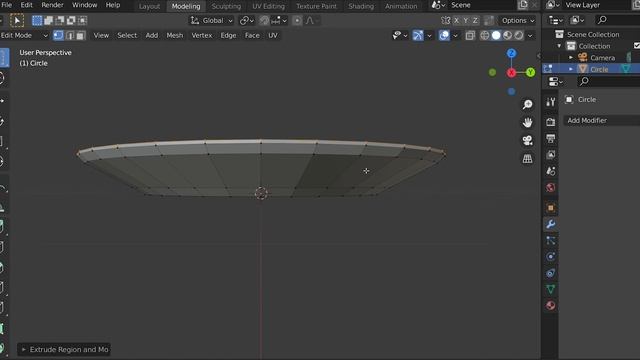Screen dimensions: 640x360
Task: Open the Mesh menu
Action: 175,36
